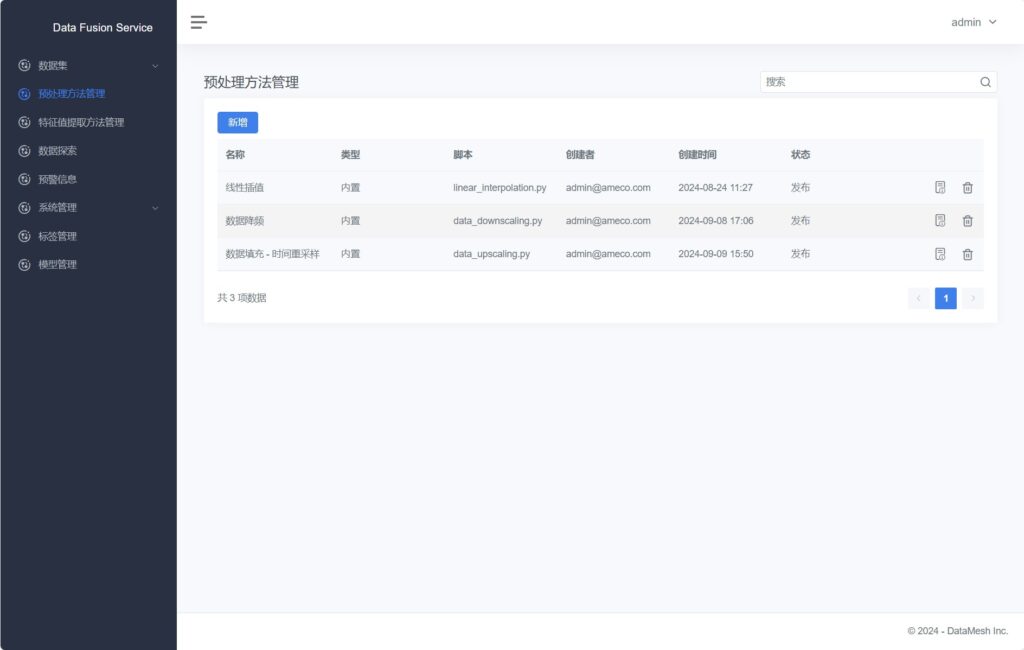Image resolution: width=1024 pixels, height=650 pixels.
Task: Click the 数据集 sidebar icon
Action: [x=24, y=65]
